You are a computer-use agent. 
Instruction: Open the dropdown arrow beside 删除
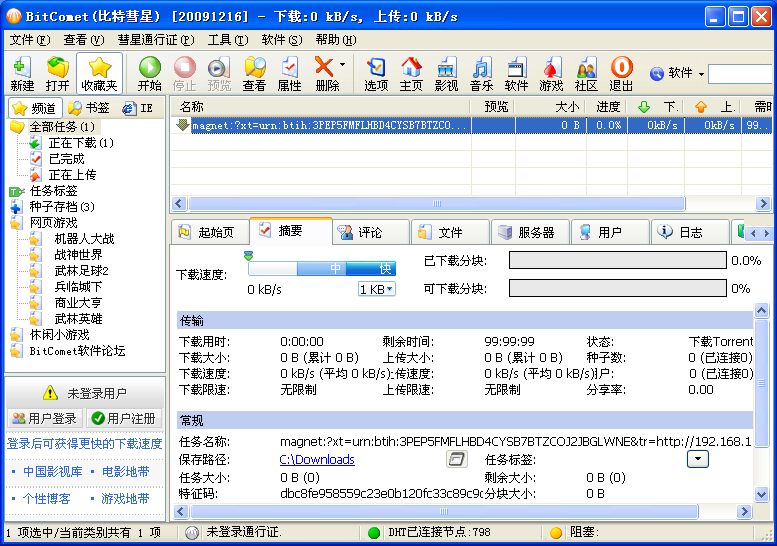tap(342, 64)
